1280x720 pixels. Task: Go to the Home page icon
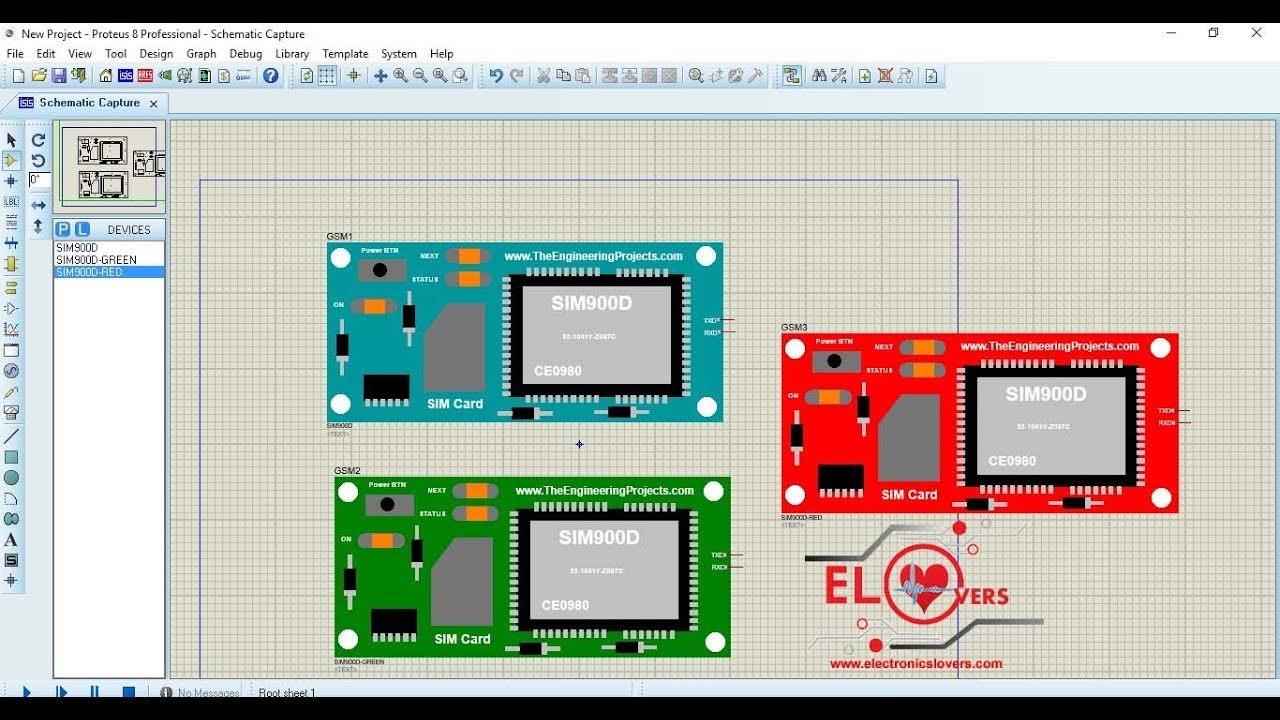pos(105,76)
